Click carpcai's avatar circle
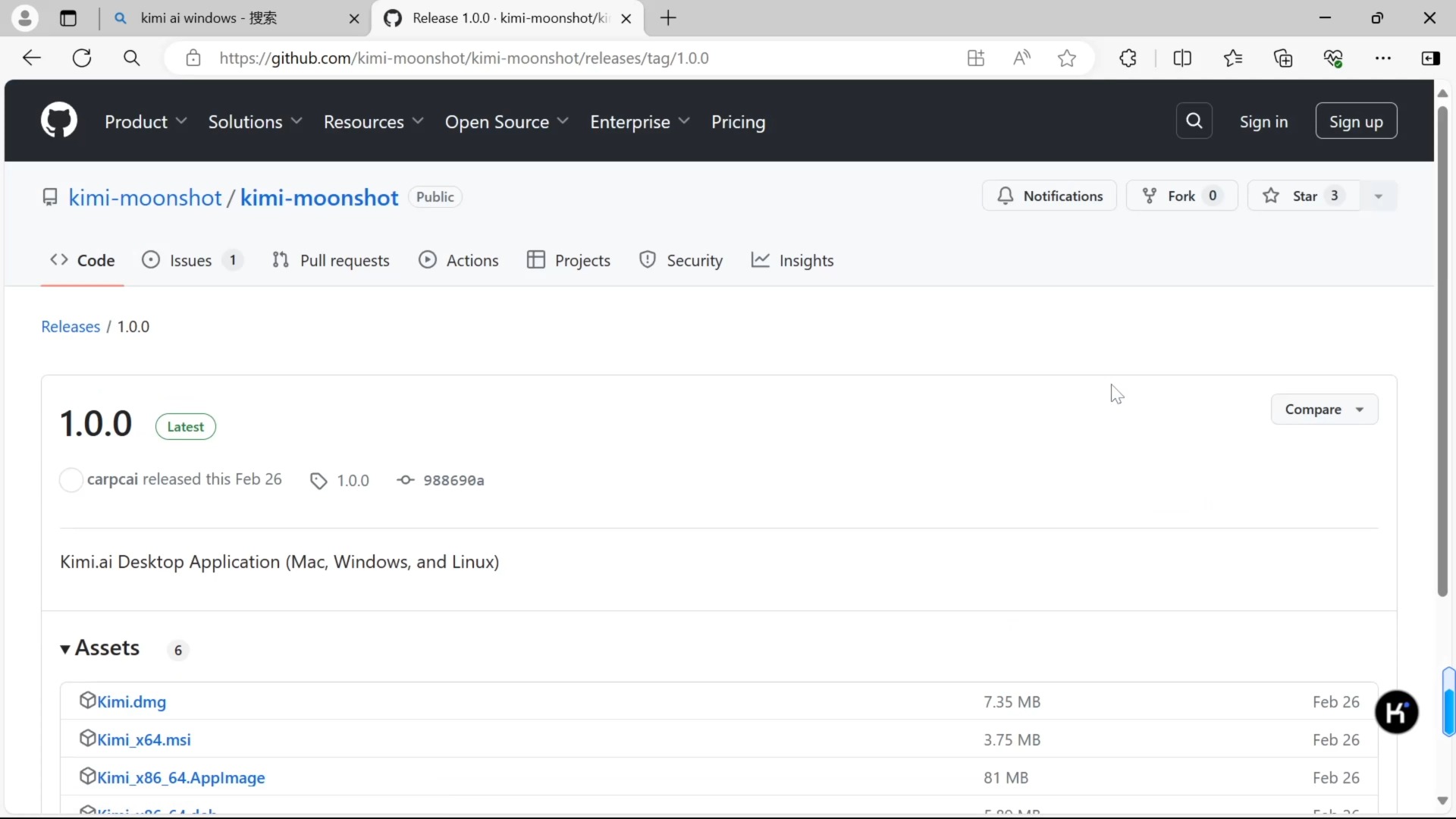Screen dimensions: 1456x819 click(71, 479)
